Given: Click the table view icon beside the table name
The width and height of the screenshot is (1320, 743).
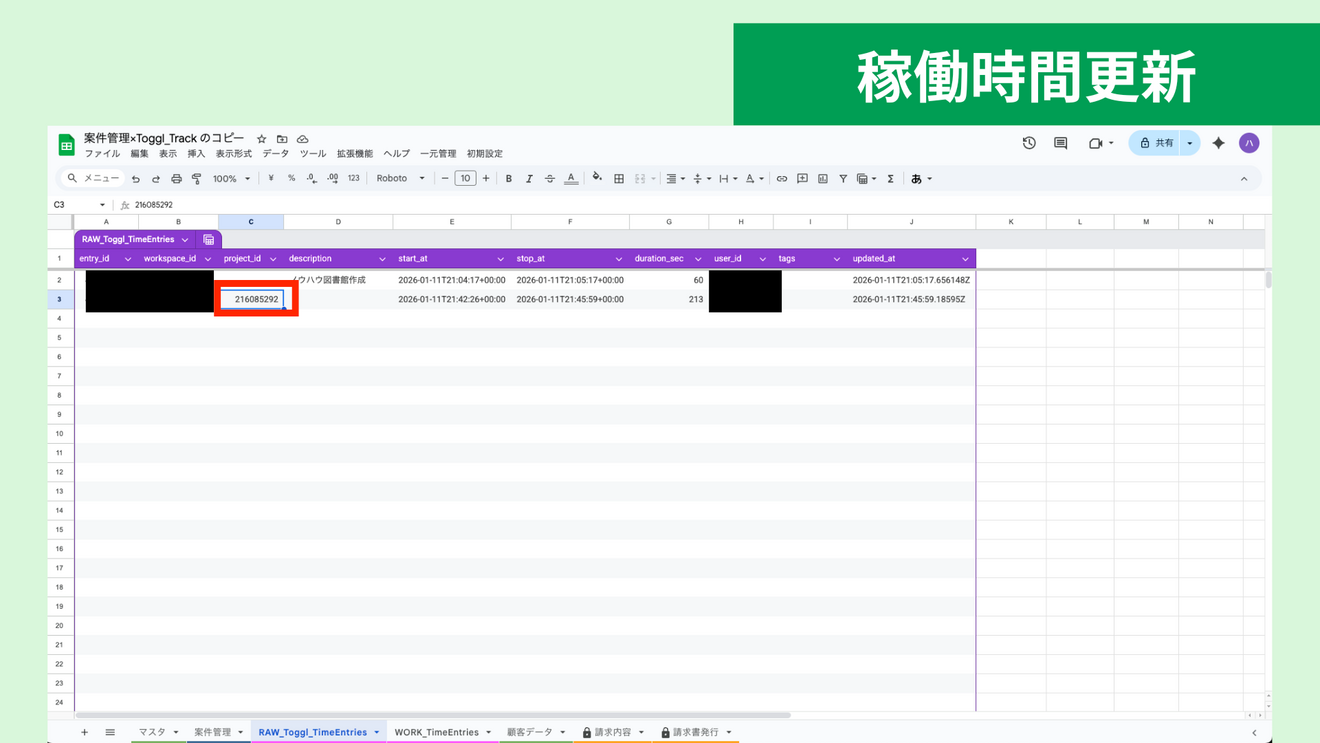Looking at the screenshot, I should pyautogui.click(x=208, y=240).
